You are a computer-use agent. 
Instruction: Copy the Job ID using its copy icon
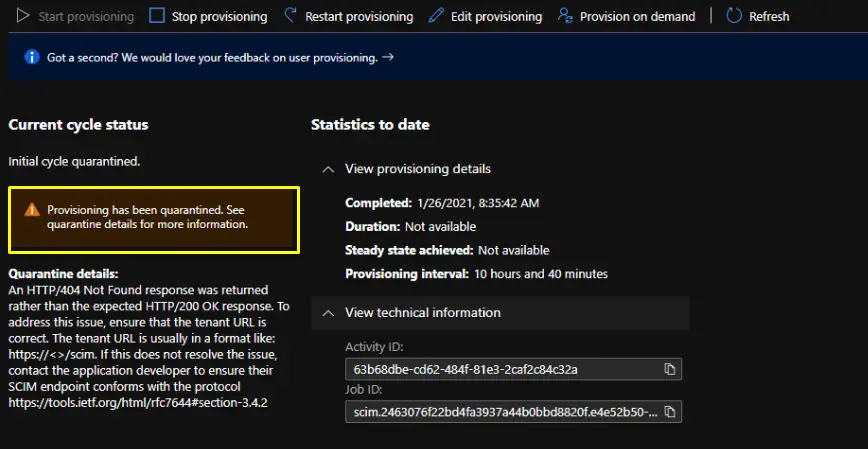point(669,412)
